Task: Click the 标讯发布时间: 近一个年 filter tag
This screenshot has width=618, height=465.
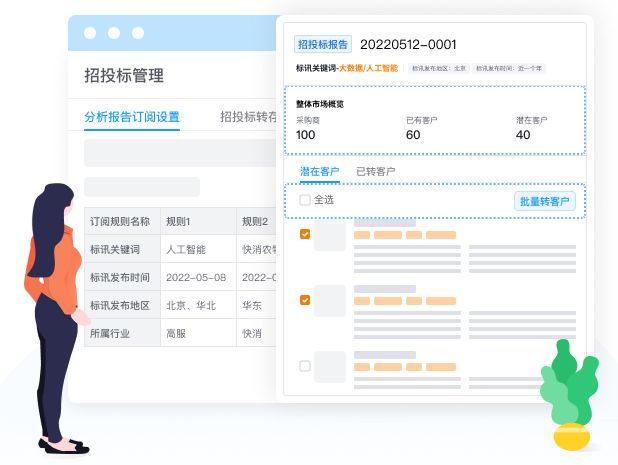Action: point(508,69)
